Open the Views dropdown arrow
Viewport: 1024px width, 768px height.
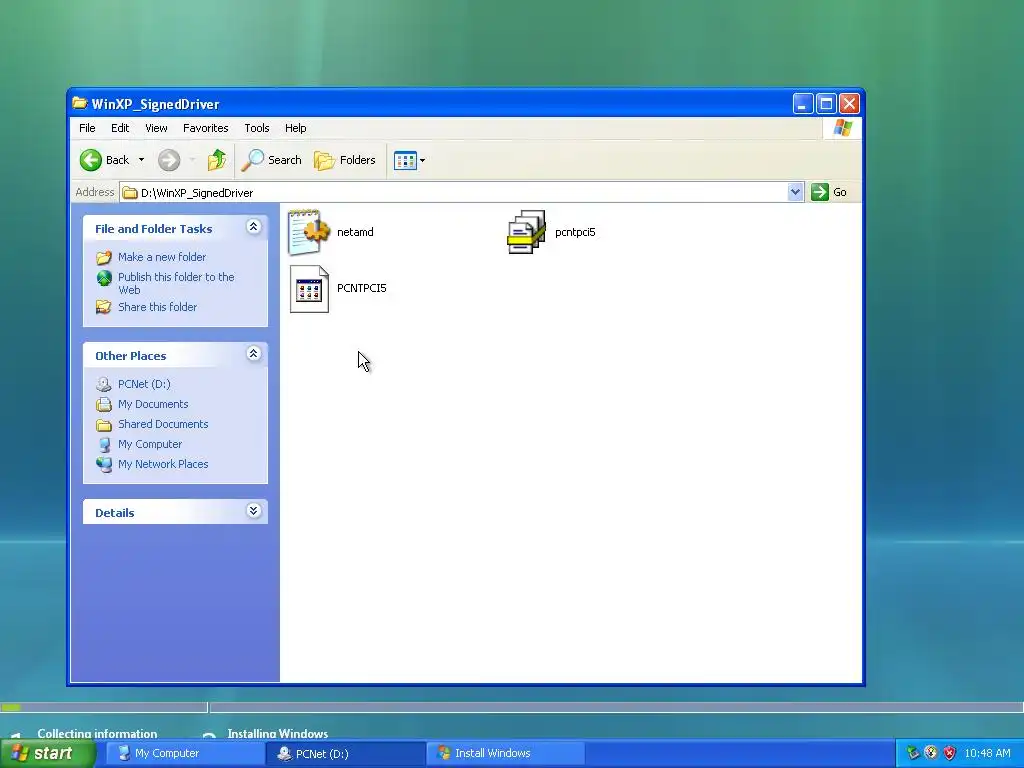tap(423, 160)
